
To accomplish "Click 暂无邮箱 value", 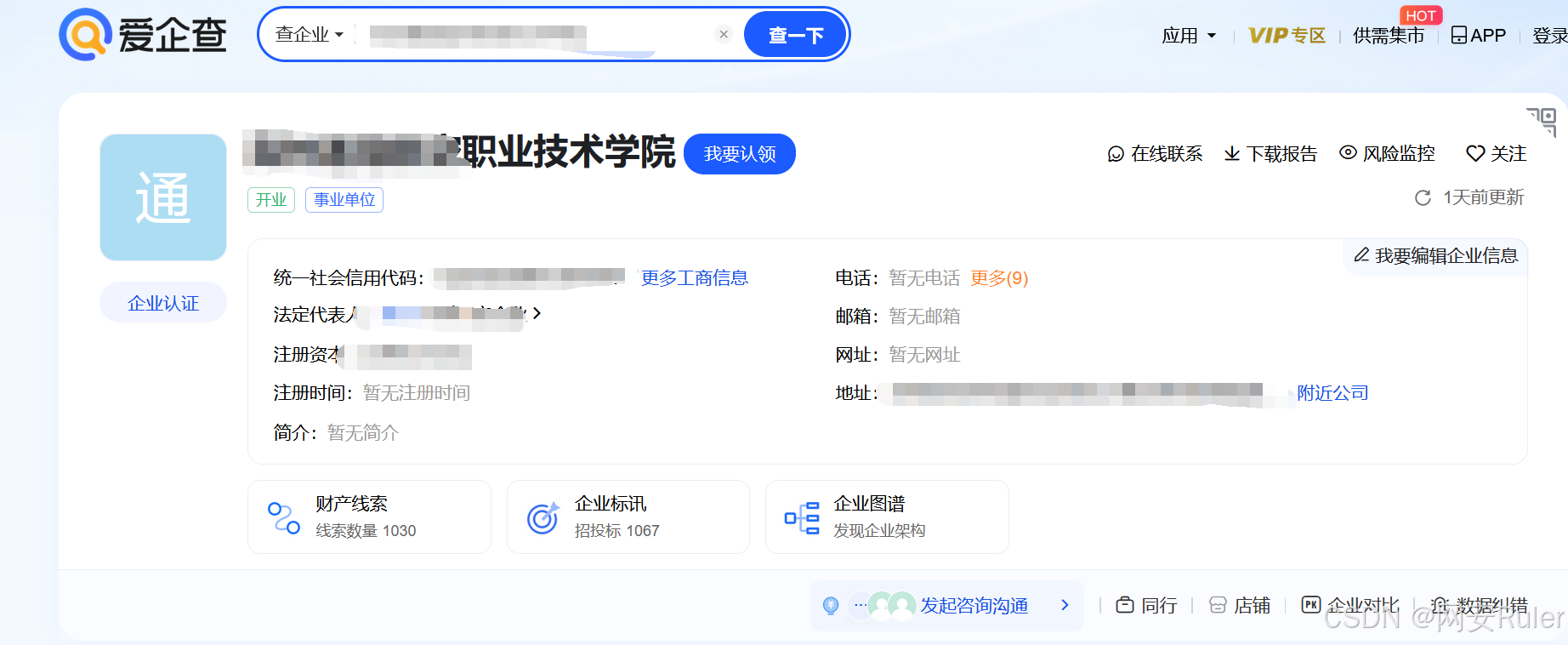I will 924,317.
